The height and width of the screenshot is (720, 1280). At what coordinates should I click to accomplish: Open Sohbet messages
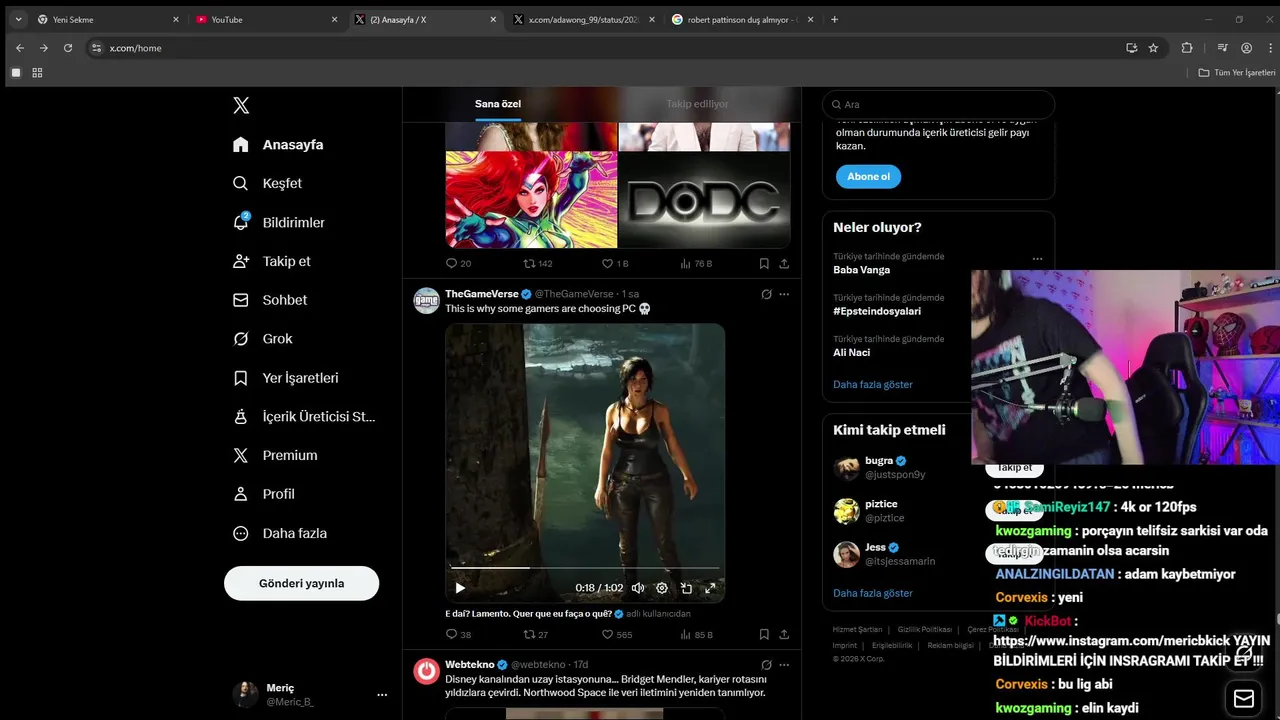(x=270, y=300)
